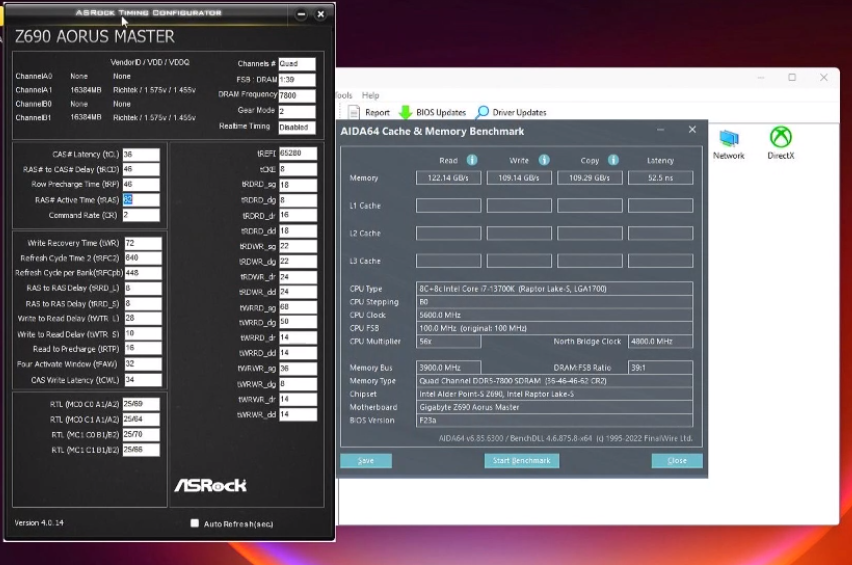Click the info icon next to Write
The image size is (852, 565).
[x=543, y=160]
